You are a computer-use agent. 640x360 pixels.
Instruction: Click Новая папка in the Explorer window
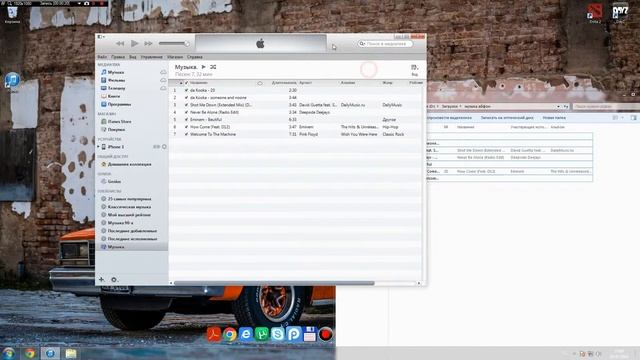[x=554, y=118]
